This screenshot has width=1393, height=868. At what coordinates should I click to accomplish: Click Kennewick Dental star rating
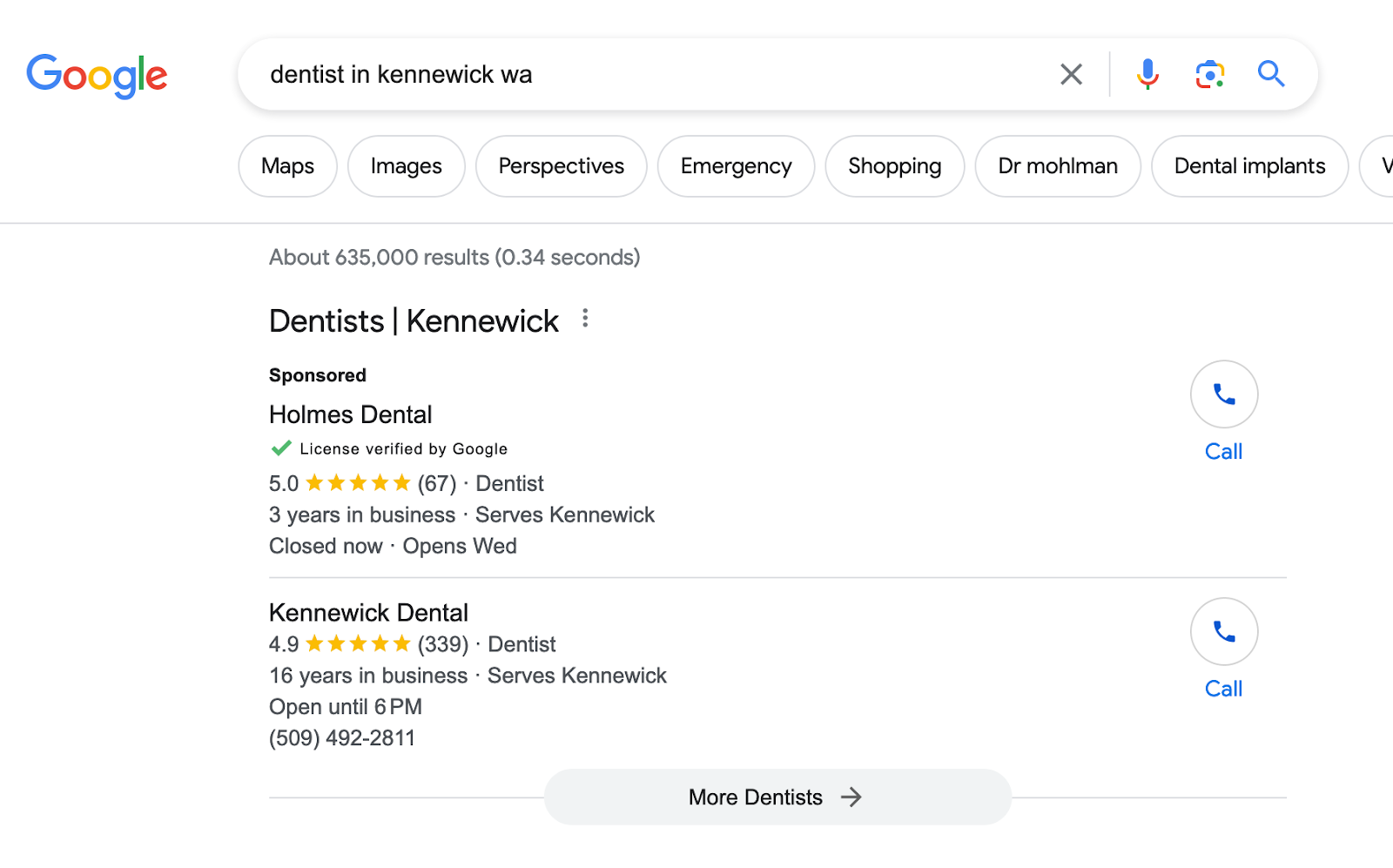click(x=358, y=643)
